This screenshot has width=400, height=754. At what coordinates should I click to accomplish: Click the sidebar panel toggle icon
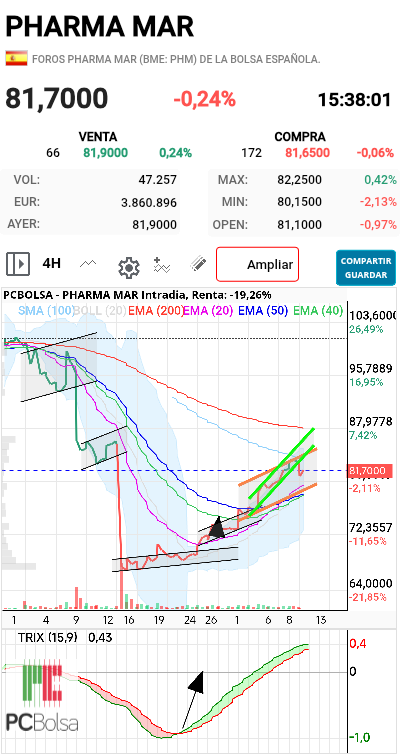[18, 264]
